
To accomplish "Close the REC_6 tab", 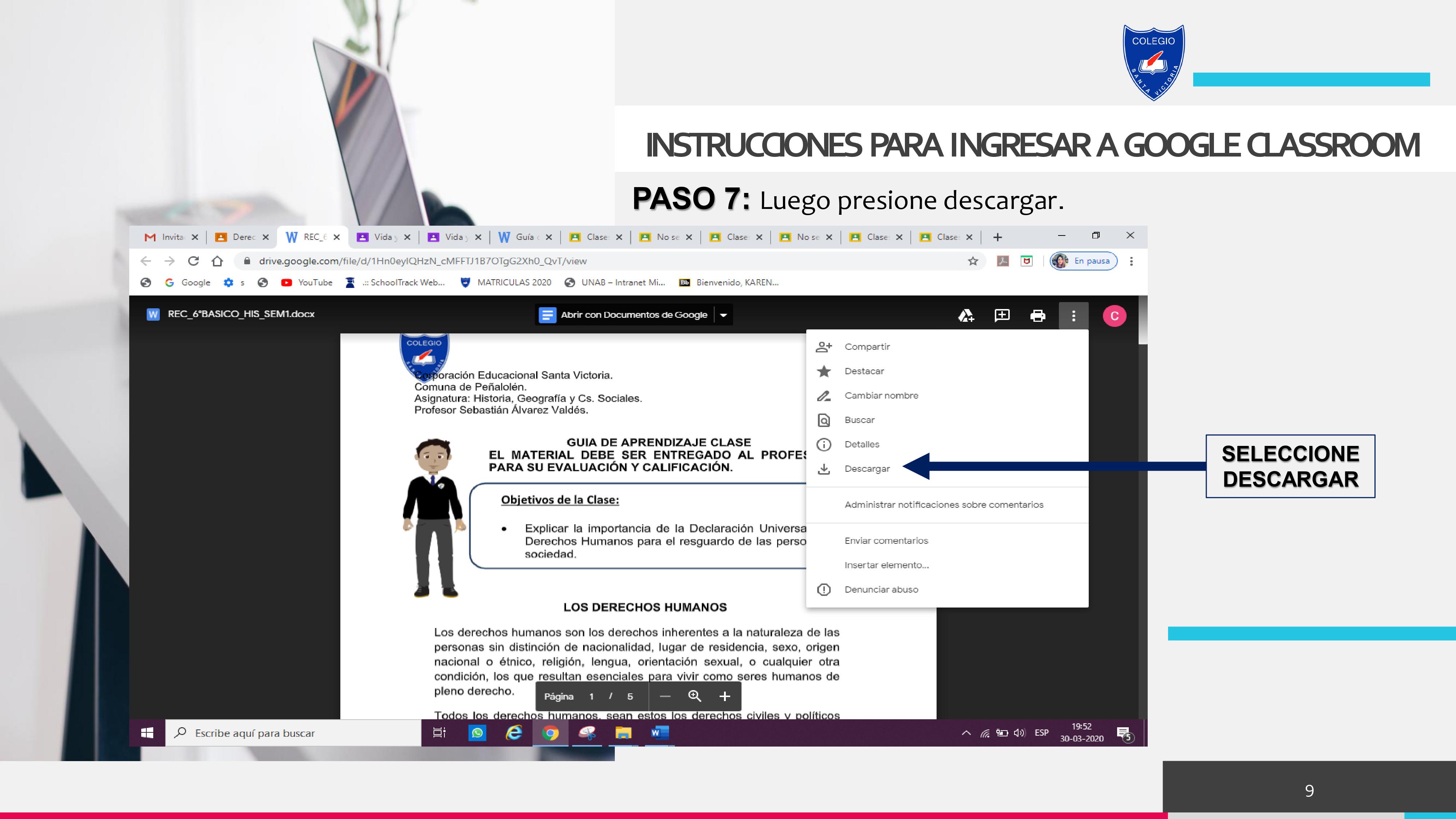I will (x=337, y=237).
